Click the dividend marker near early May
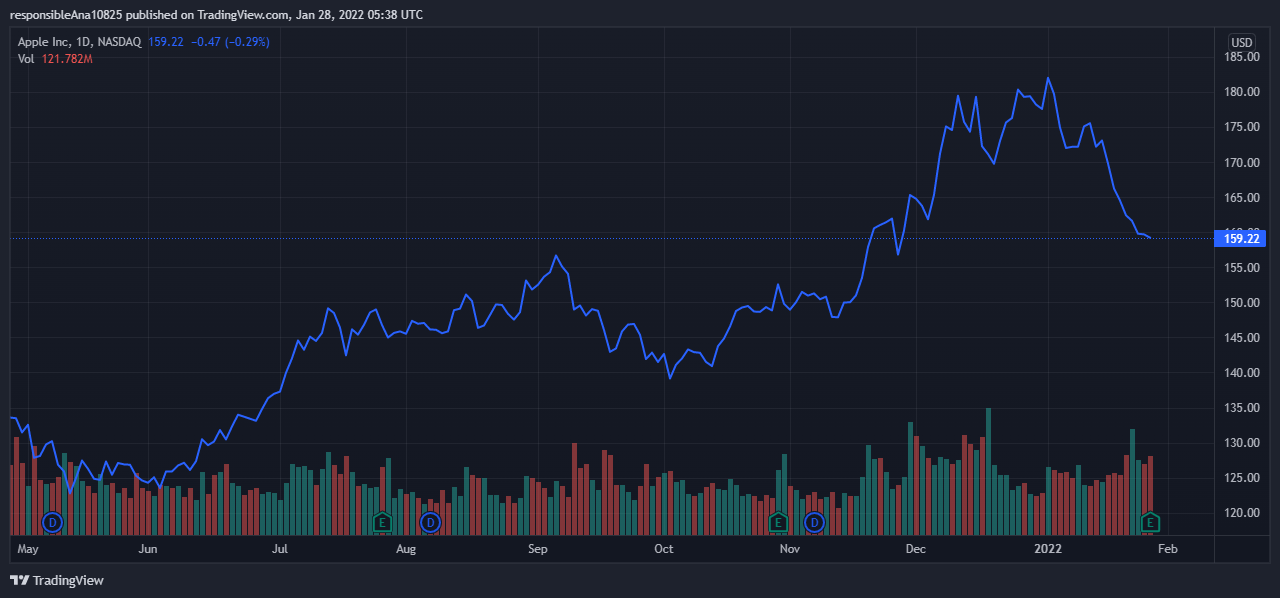This screenshot has width=1280, height=598. click(54, 522)
